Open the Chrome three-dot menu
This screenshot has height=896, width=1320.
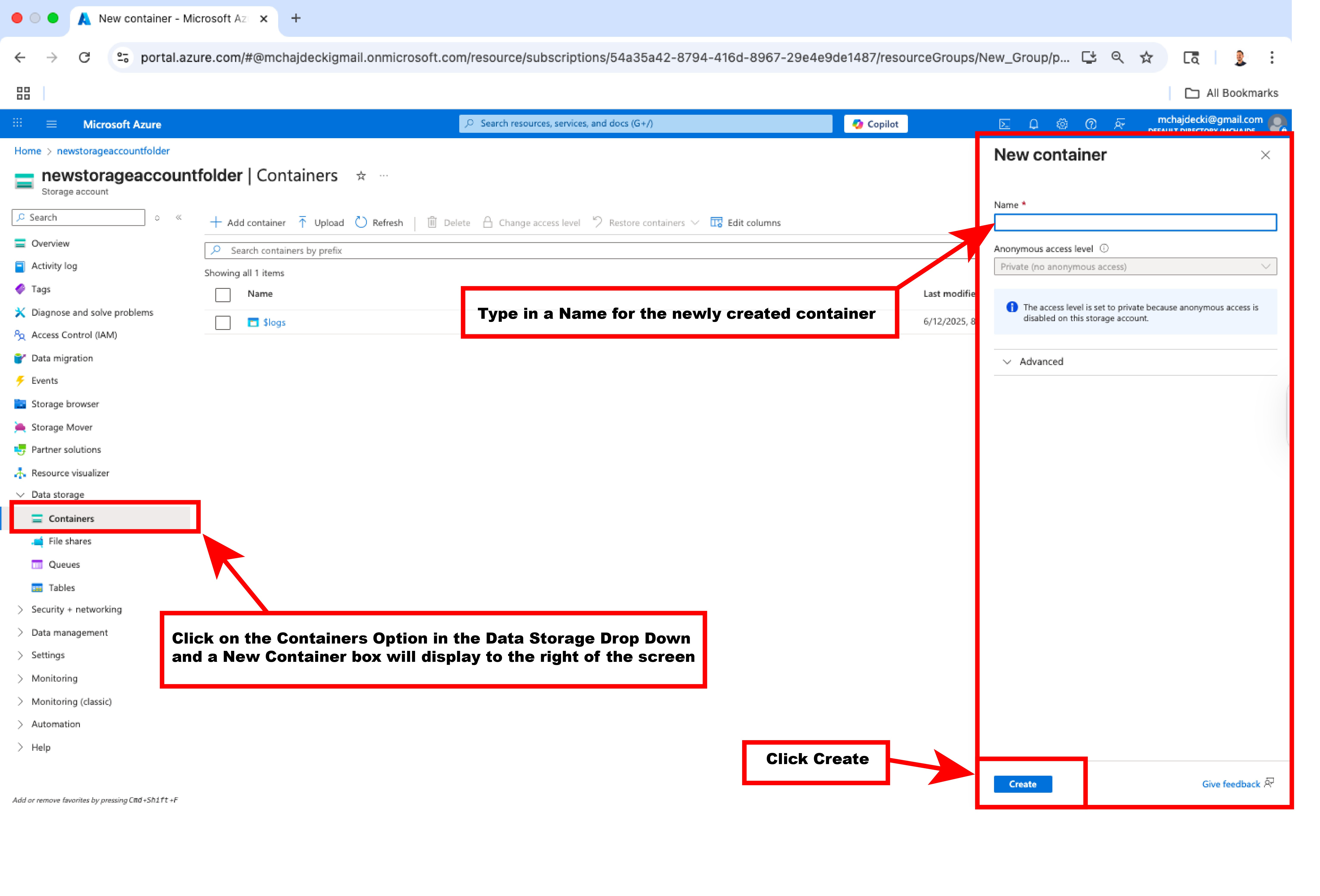[x=1272, y=57]
